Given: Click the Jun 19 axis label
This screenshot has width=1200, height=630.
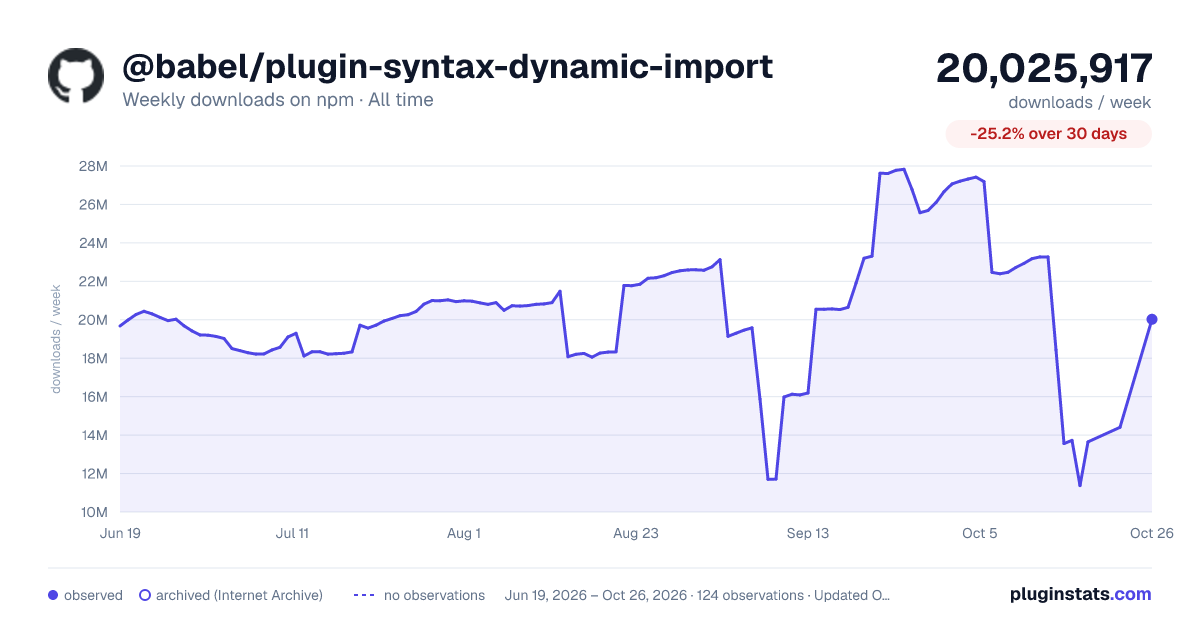Looking at the screenshot, I should click(x=120, y=533).
